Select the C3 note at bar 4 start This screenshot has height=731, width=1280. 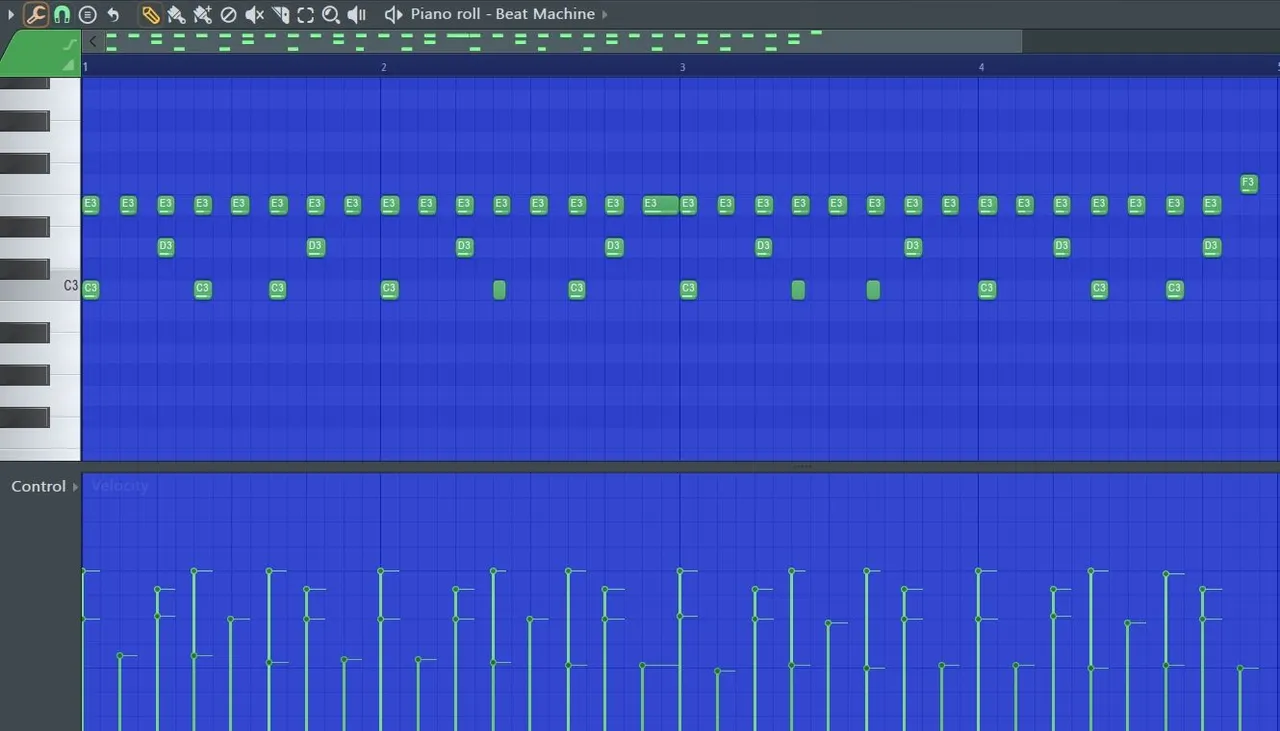point(987,289)
